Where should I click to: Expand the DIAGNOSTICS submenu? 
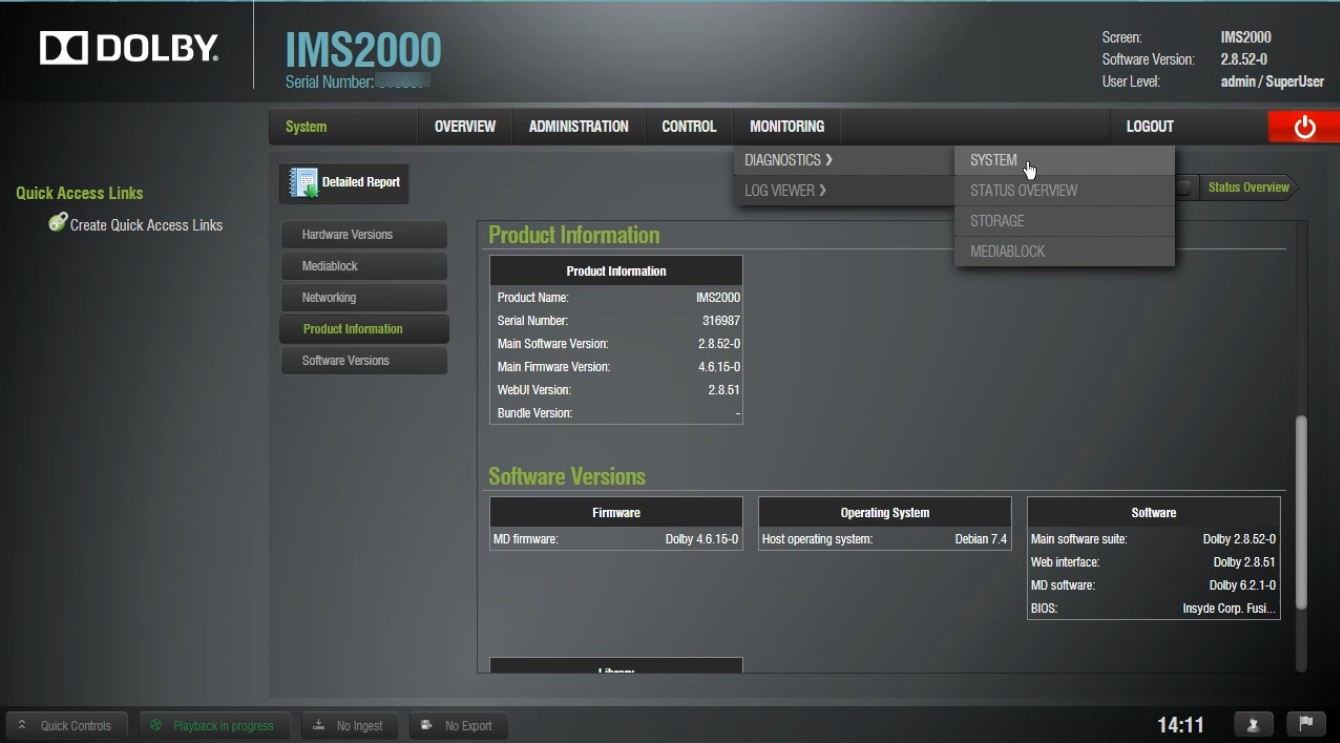[x=789, y=160]
